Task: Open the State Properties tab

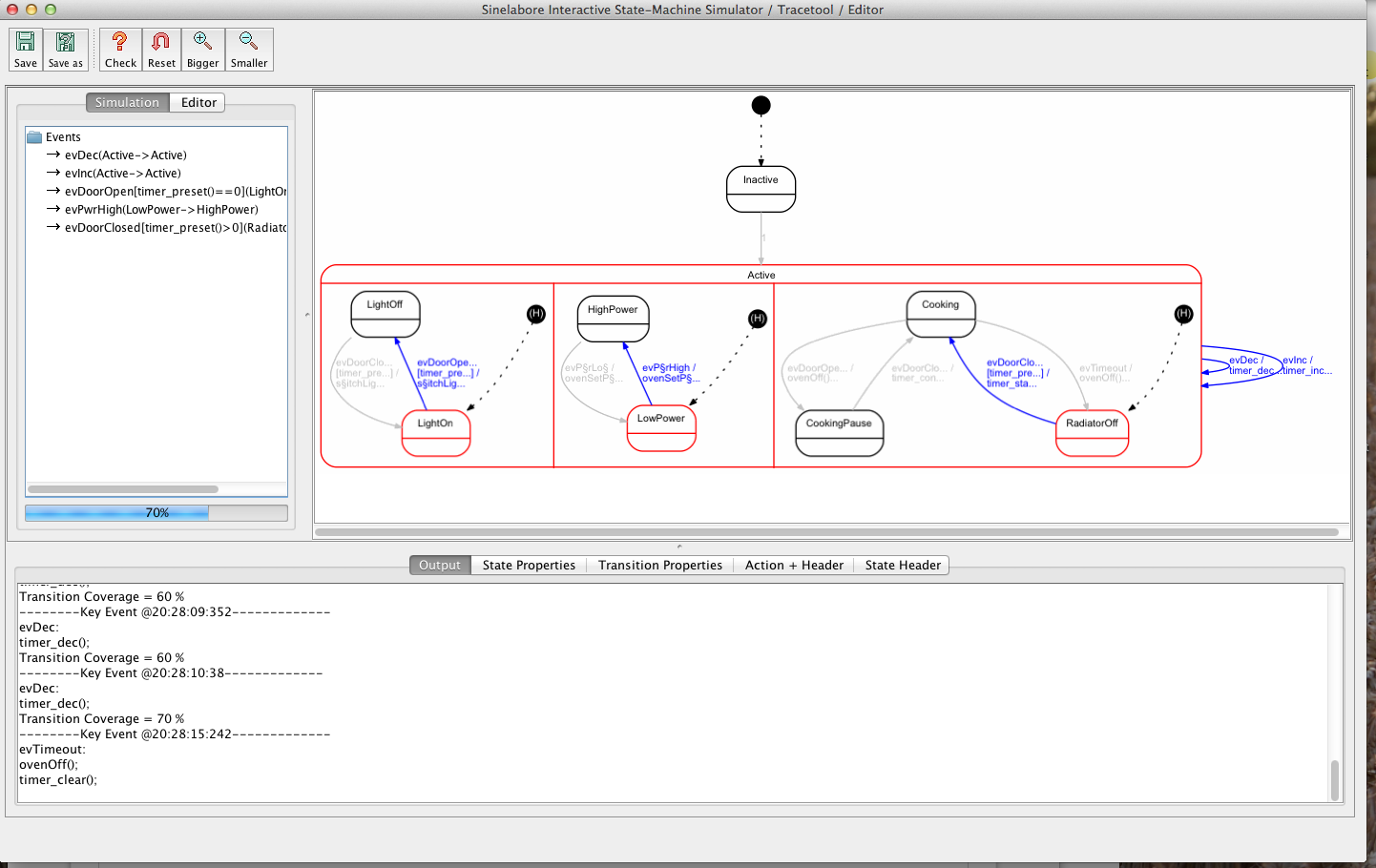Action: (x=529, y=566)
